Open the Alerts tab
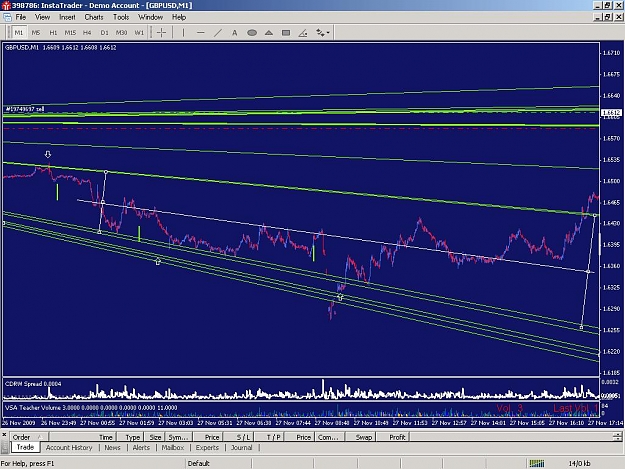625x469 pixels. pyautogui.click(x=141, y=447)
